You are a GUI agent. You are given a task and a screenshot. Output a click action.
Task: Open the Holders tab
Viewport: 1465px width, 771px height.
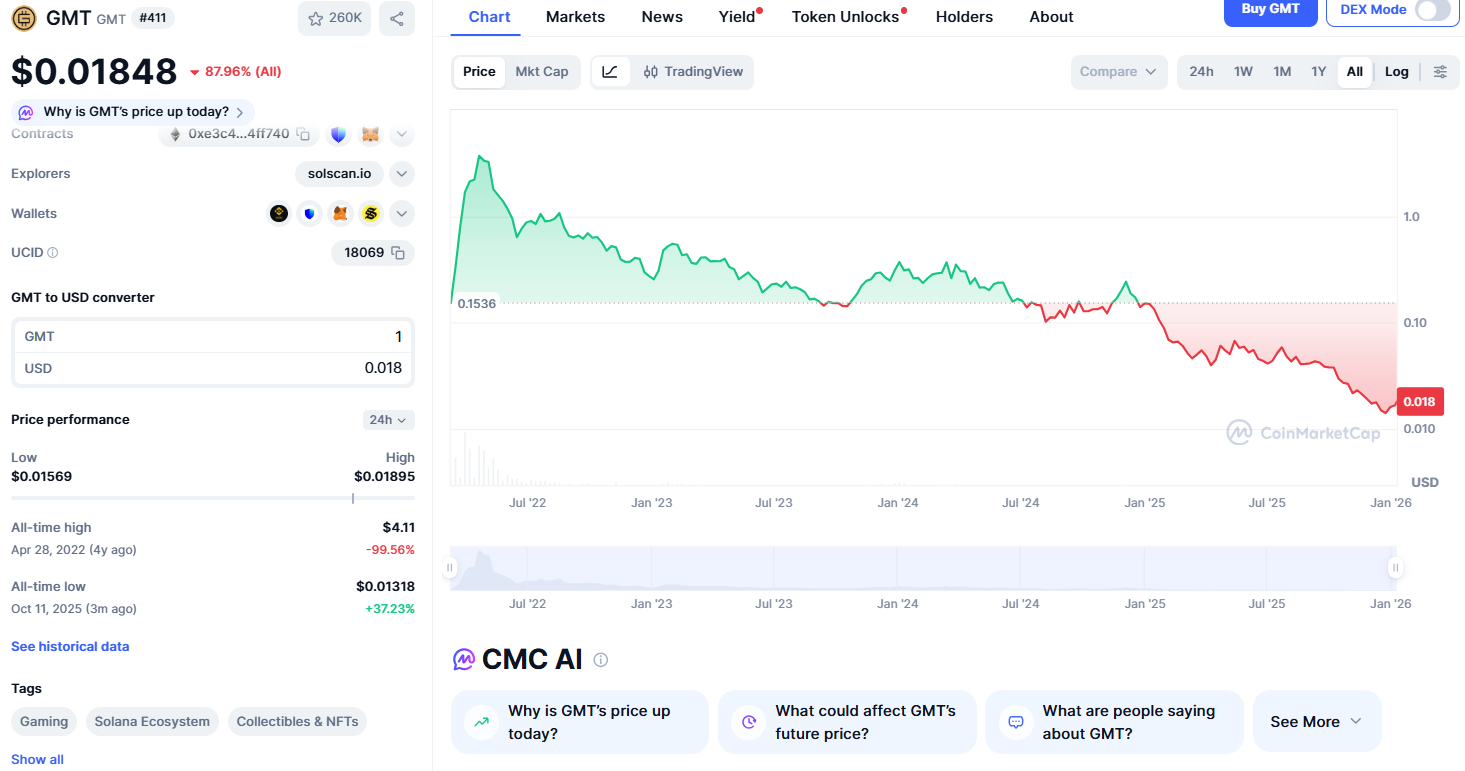pyautogui.click(x=964, y=17)
